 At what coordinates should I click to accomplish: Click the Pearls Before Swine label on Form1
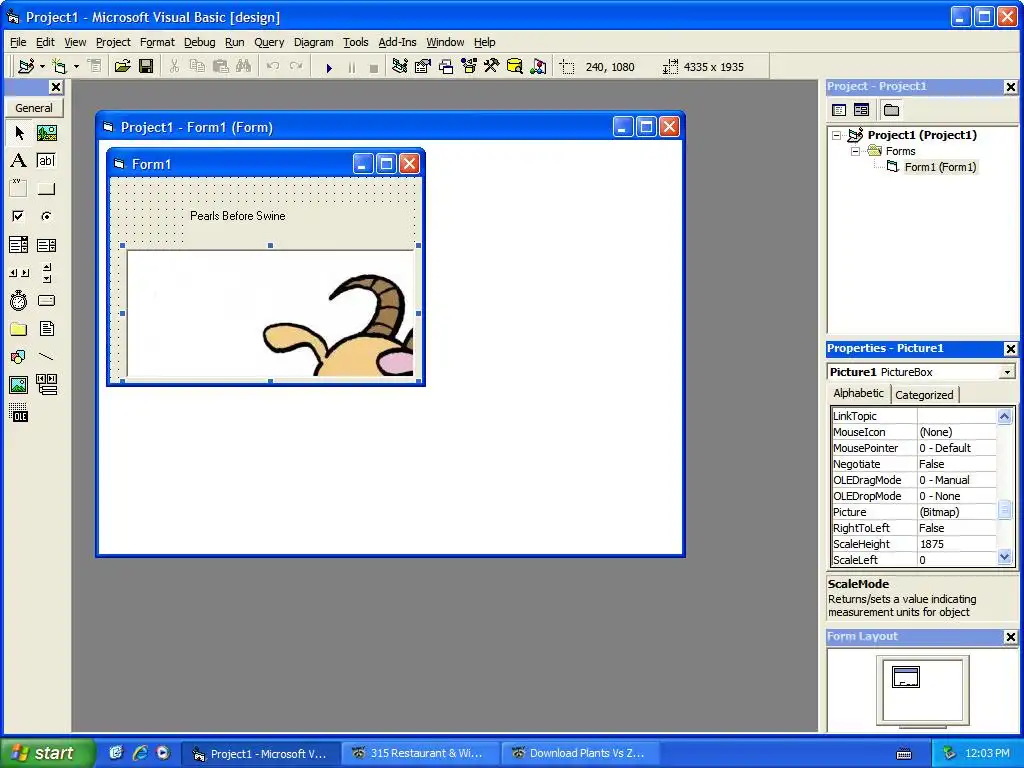pos(238,216)
